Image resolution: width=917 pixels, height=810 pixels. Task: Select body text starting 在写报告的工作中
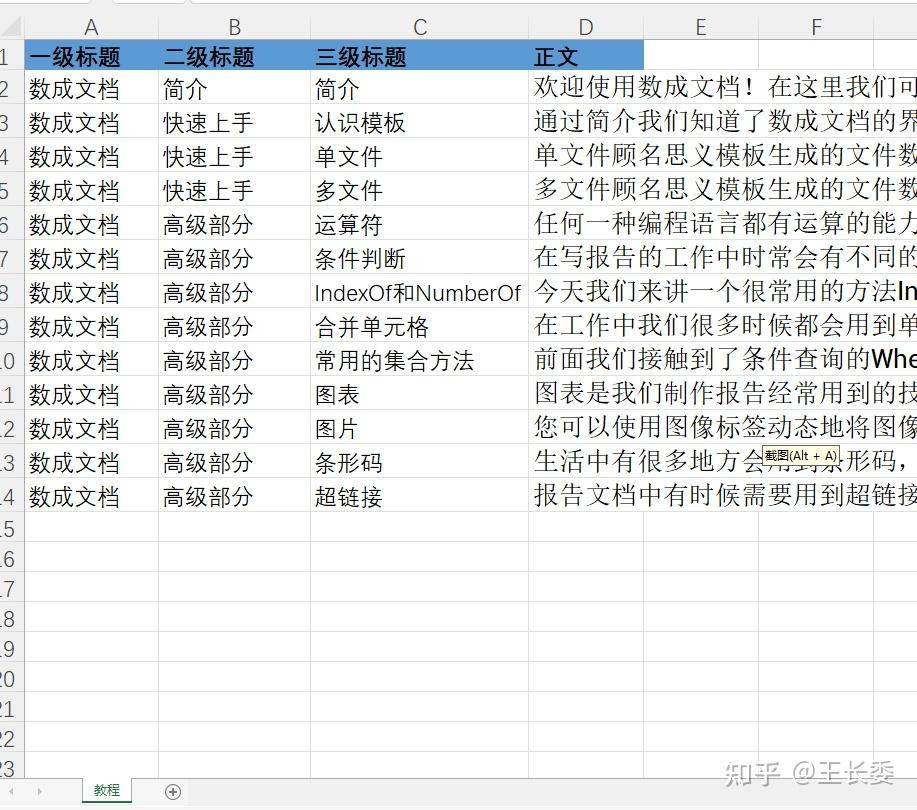coord(723,257)
